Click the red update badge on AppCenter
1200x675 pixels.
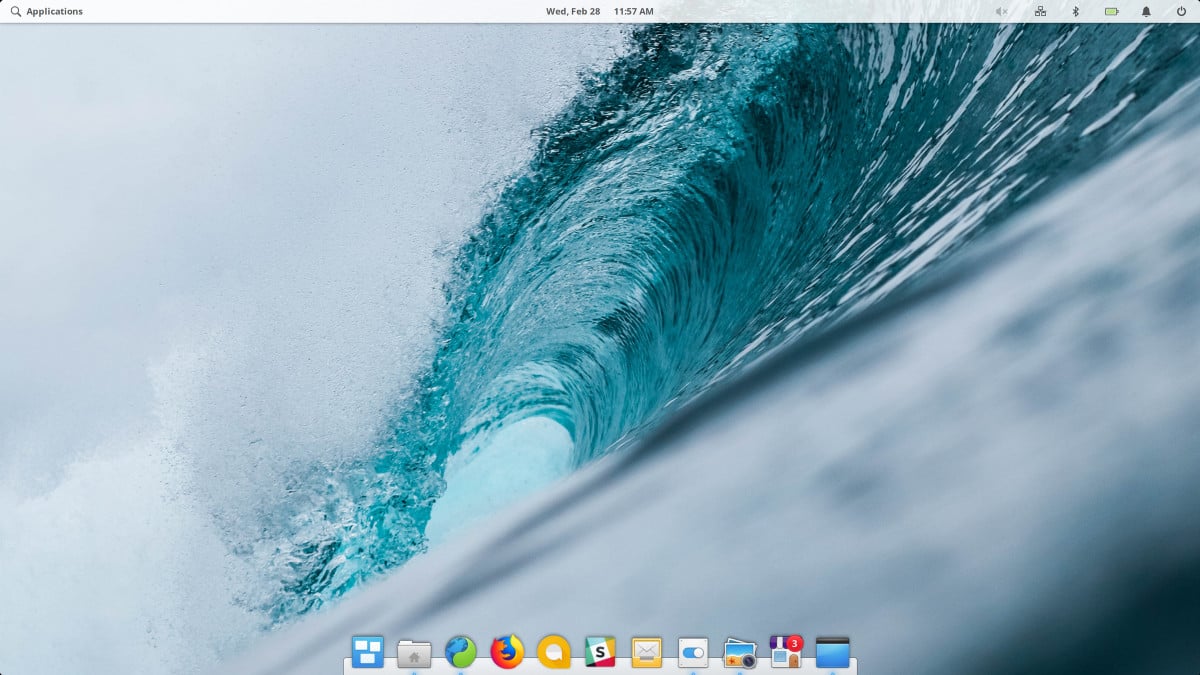click(x=793, y=643)
